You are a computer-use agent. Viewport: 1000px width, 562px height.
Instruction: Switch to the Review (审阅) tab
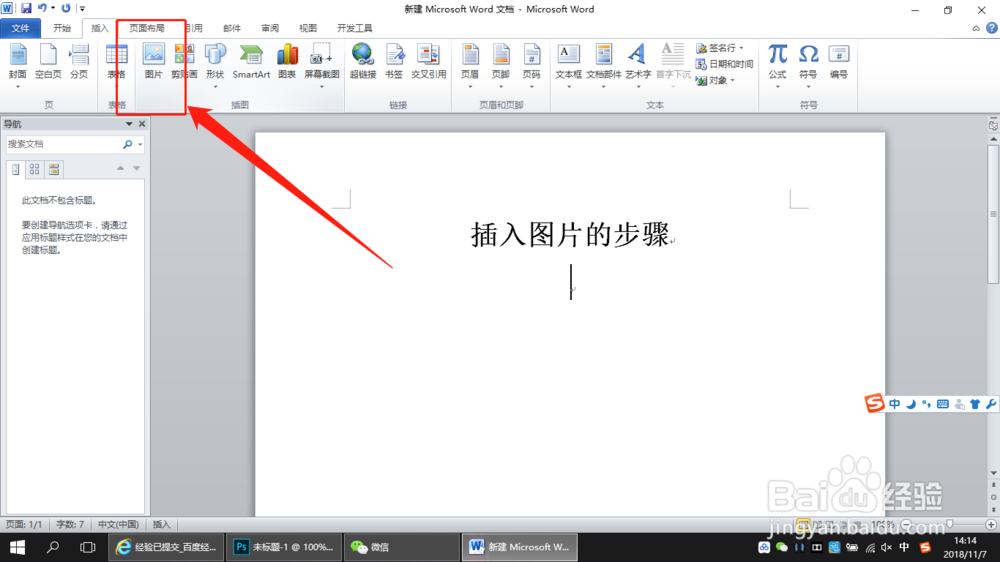[270, 28]
